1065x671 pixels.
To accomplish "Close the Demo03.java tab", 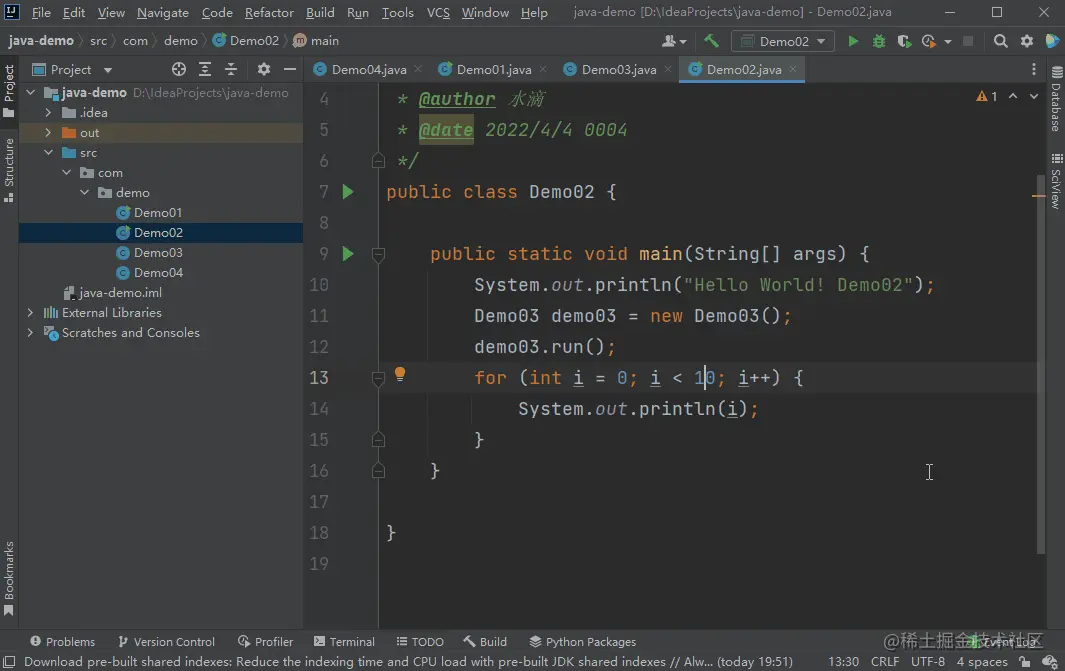I will tap(668, 69).
